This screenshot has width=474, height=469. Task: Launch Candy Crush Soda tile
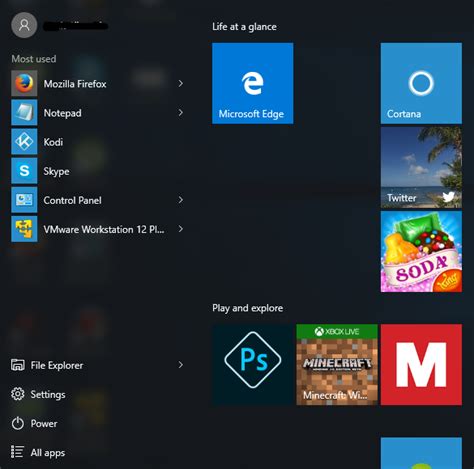tap(421, 252)
